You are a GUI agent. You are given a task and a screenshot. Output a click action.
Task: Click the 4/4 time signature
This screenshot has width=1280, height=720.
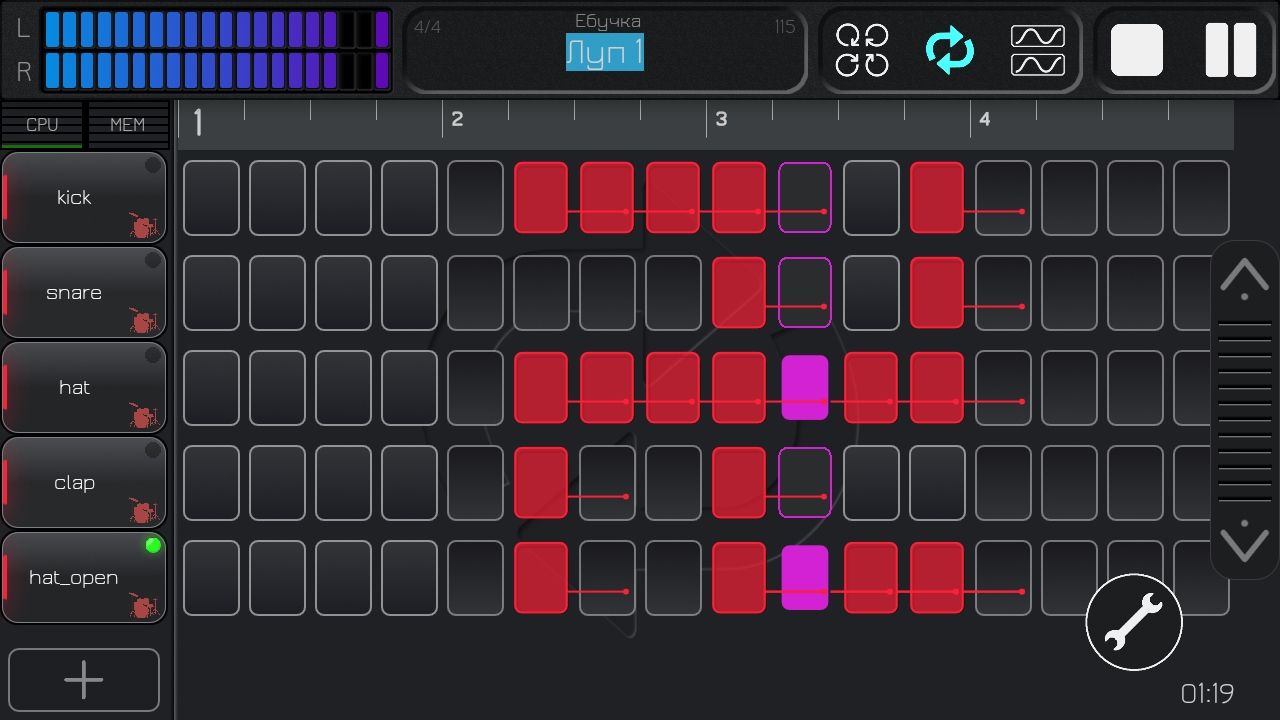click(x=428, y=27)
